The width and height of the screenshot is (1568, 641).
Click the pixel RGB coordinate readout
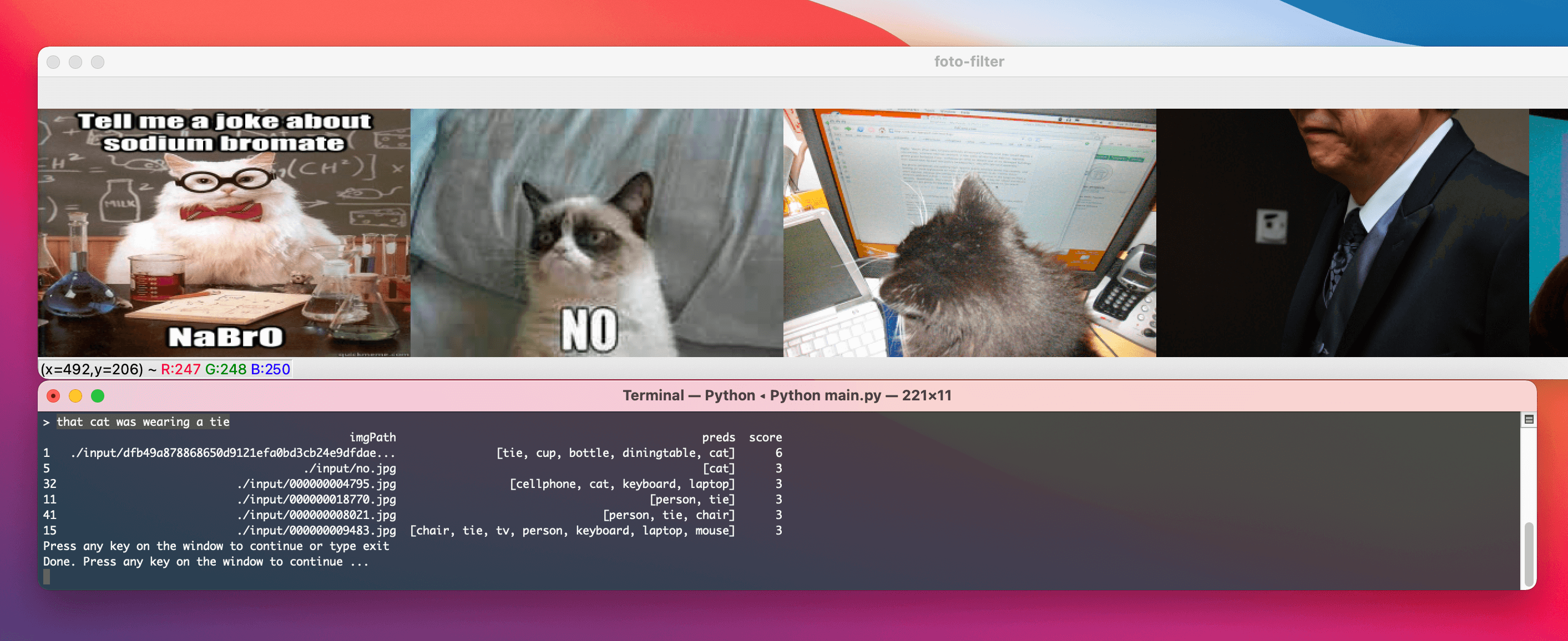pyautogui.click(x=165, y=369)
